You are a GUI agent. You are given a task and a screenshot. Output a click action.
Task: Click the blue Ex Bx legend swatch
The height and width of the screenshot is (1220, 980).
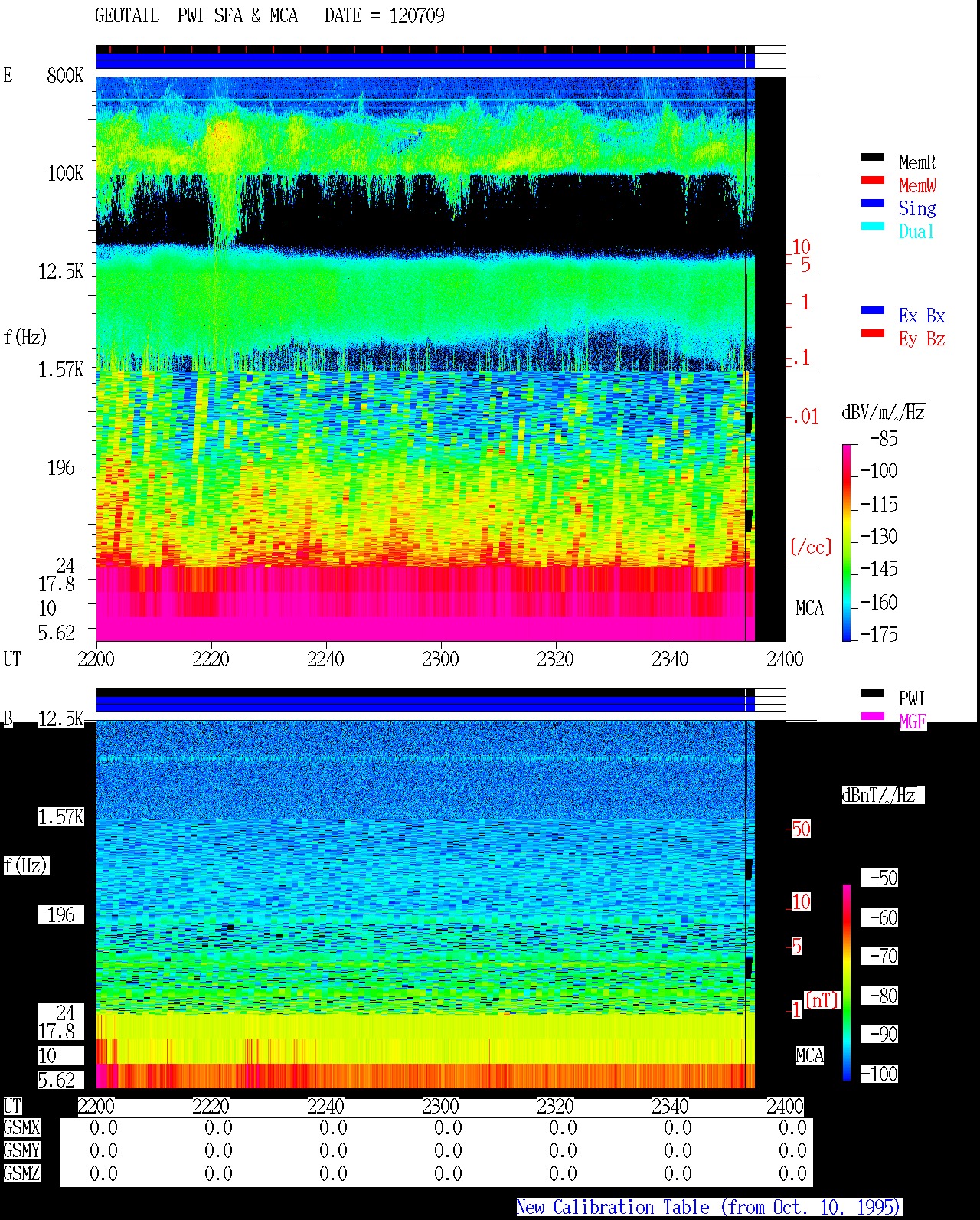tap(873, 311)
